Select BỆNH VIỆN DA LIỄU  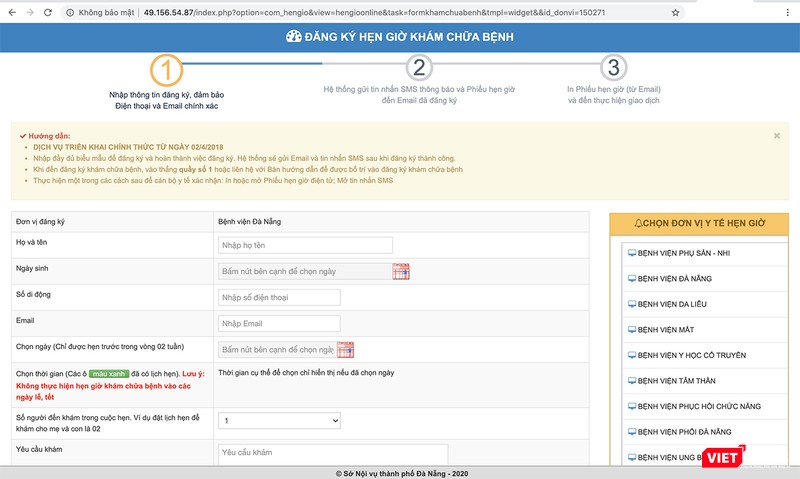click(x=672, y=304)
